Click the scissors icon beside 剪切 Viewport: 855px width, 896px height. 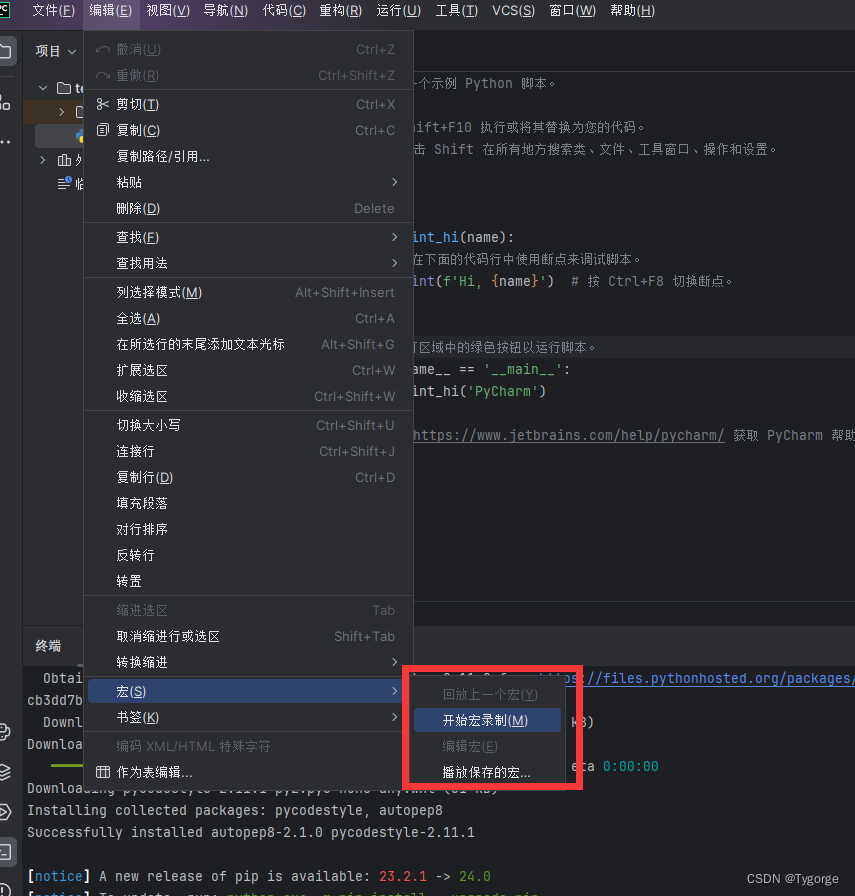tap(103, 103)
